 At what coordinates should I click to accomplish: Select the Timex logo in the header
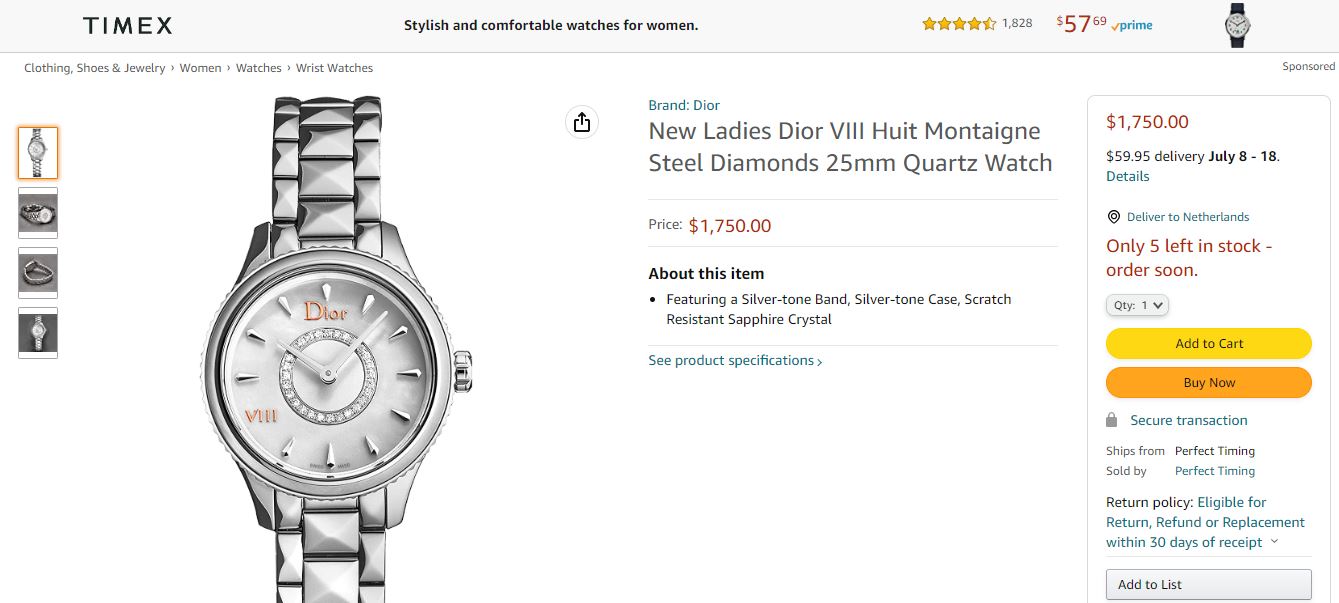[x=126, y=24]
